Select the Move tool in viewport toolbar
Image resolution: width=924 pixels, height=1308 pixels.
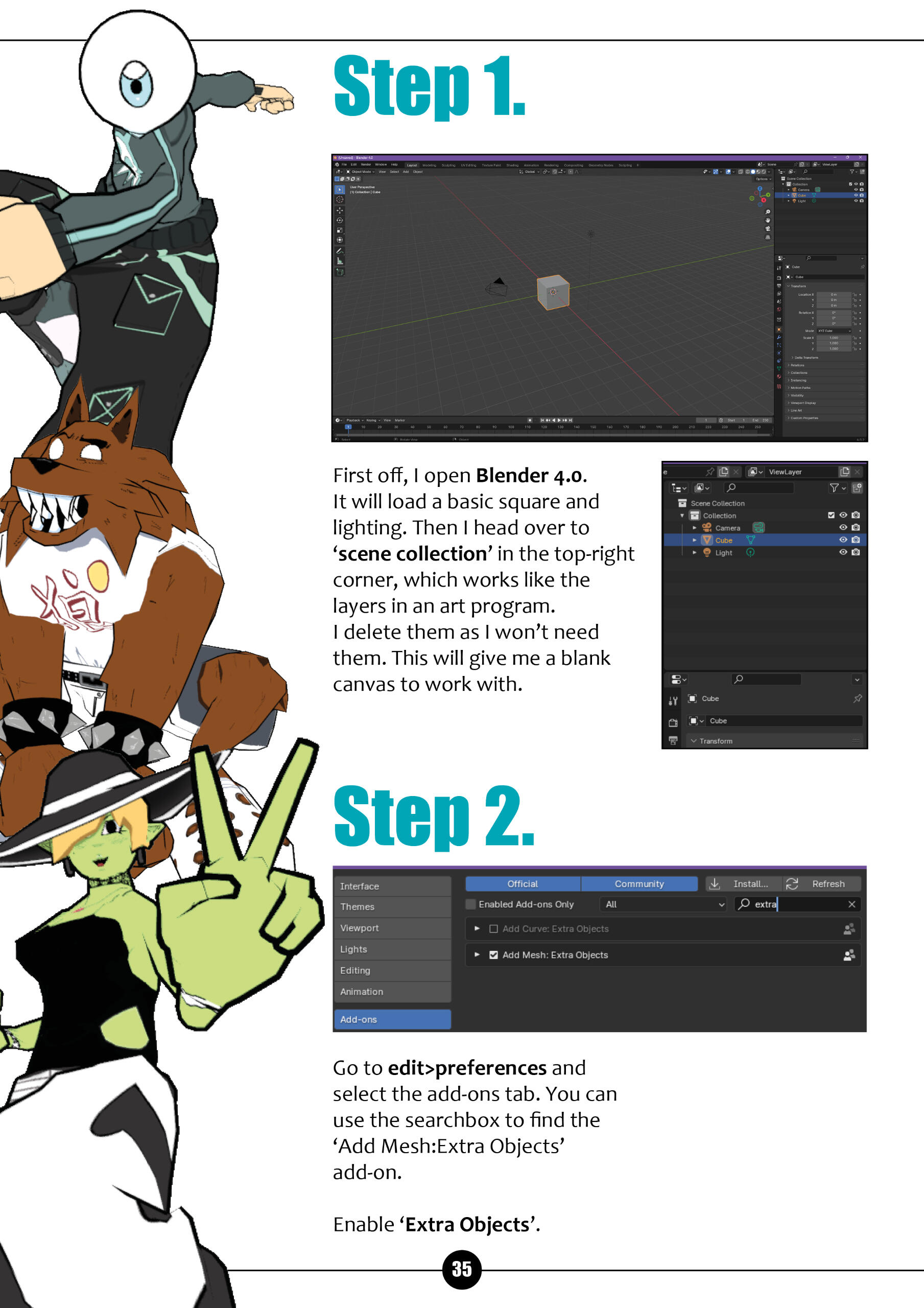click(x=340, y=210)
